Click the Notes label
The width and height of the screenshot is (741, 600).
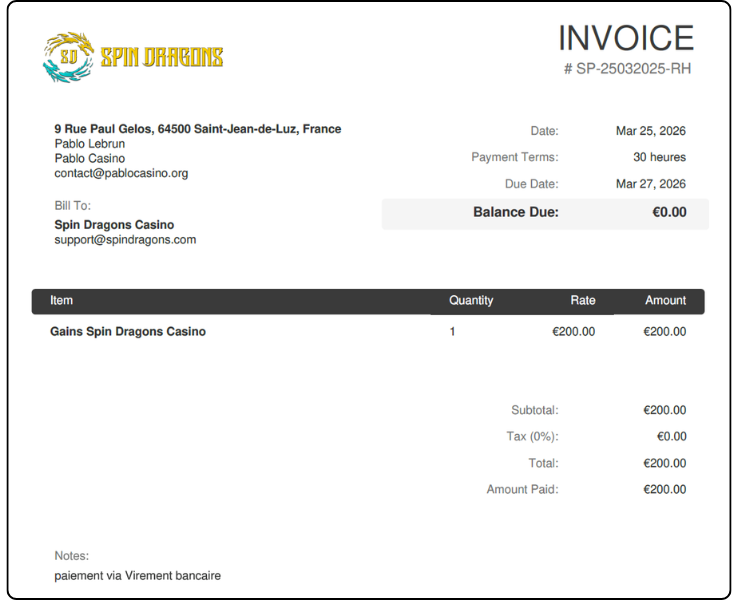click(71, 556)
